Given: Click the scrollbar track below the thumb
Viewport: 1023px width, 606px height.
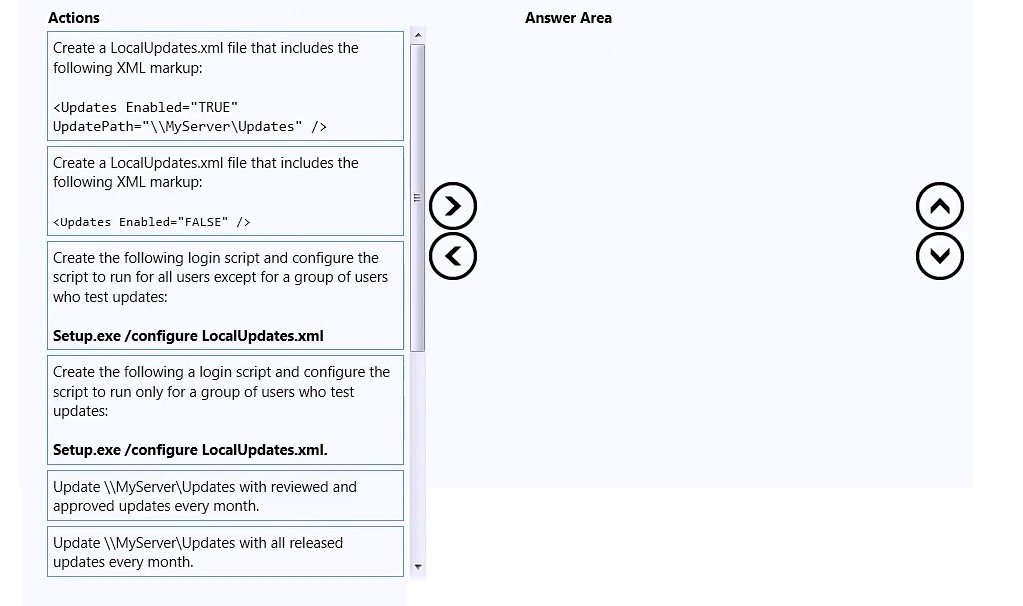Looking at the screenshot, I should click(418, 457).
